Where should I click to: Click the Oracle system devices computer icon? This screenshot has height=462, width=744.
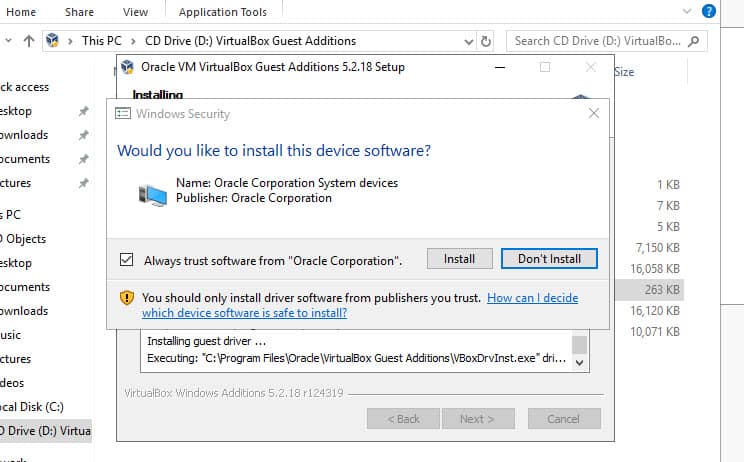pyautogui.click(x=153, y=194)
